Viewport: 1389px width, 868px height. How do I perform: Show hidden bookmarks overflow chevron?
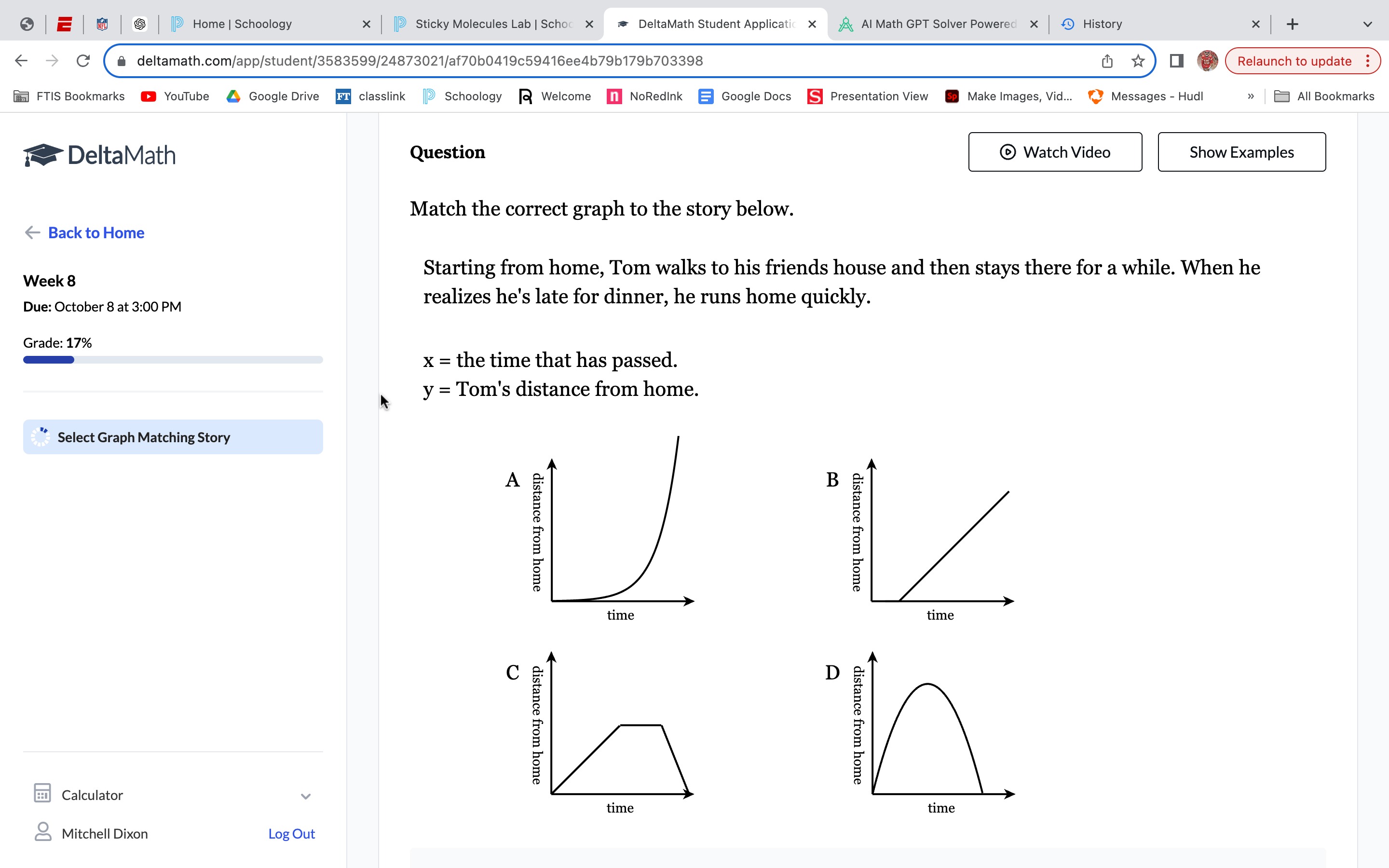tap(1251, 96)
